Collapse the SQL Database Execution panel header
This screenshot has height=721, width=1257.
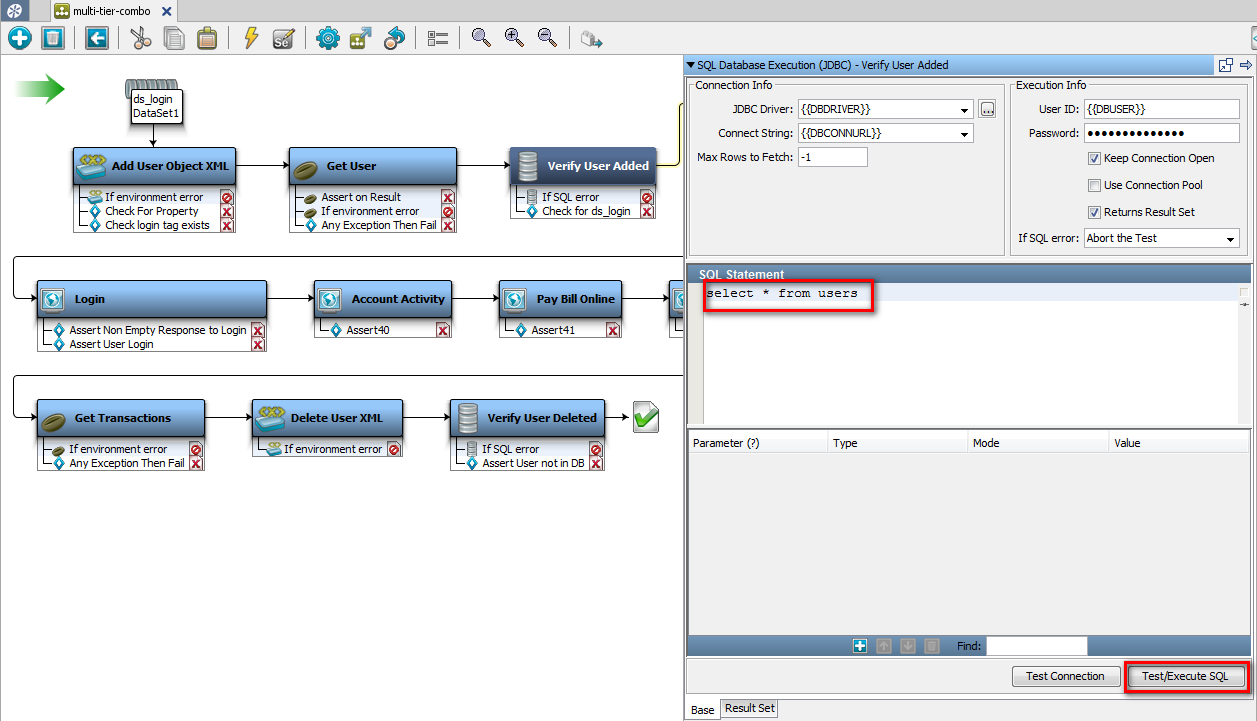click(691, 64)
